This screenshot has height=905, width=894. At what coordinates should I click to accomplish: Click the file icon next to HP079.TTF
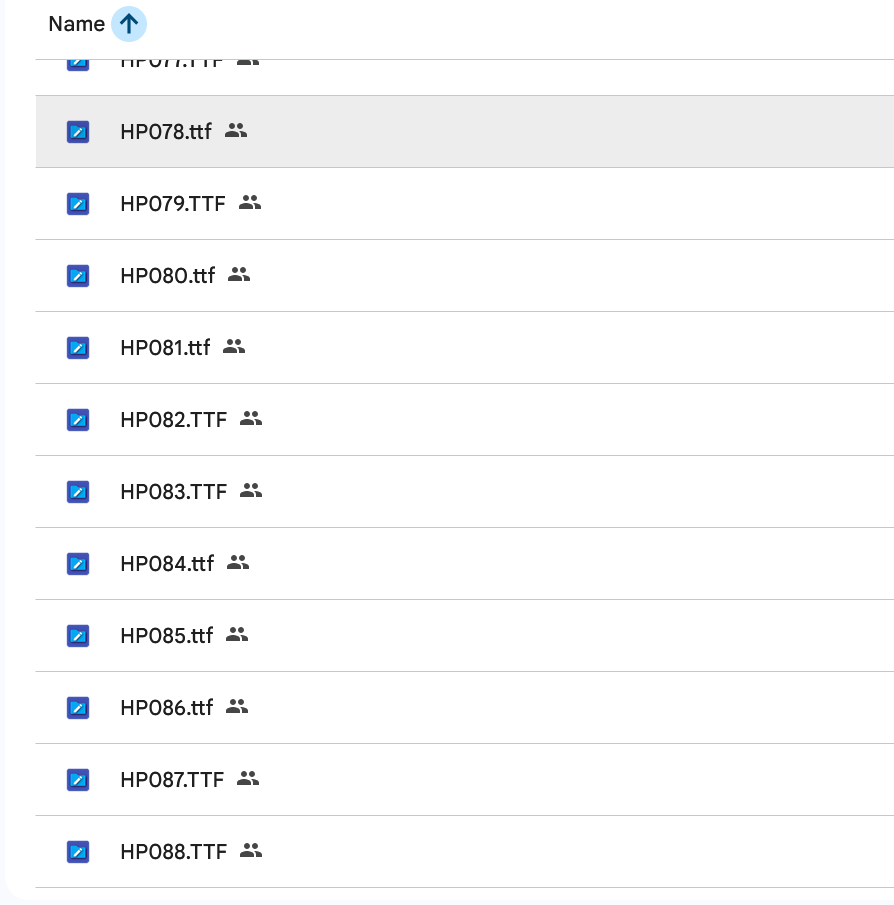78,203
